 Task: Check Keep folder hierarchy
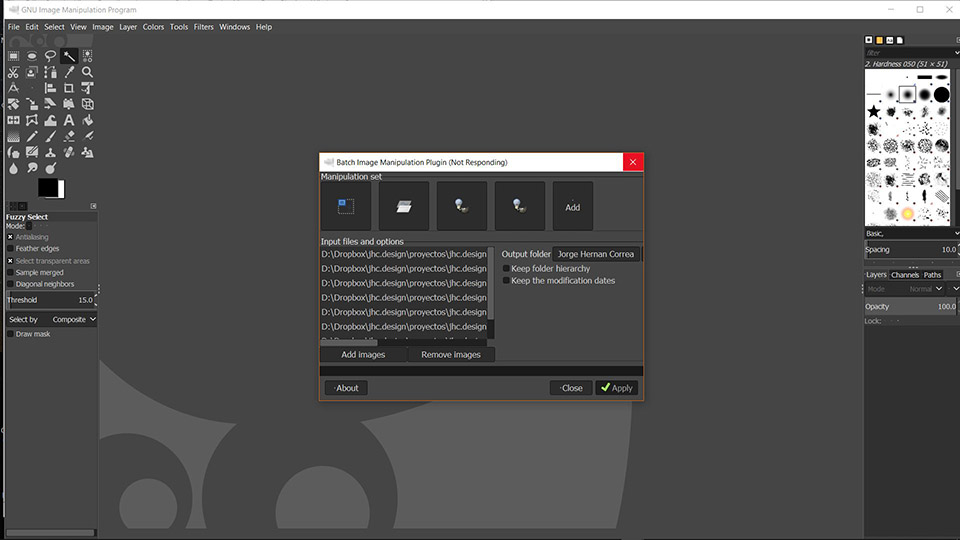tap(506, 268)
